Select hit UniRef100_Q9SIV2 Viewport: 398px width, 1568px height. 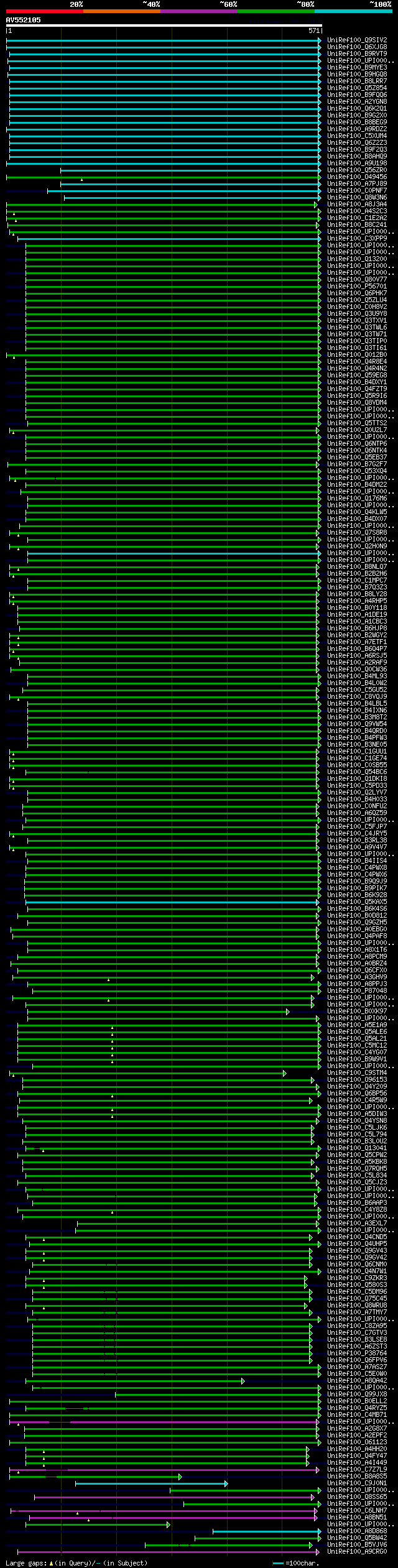pos(357,40)
